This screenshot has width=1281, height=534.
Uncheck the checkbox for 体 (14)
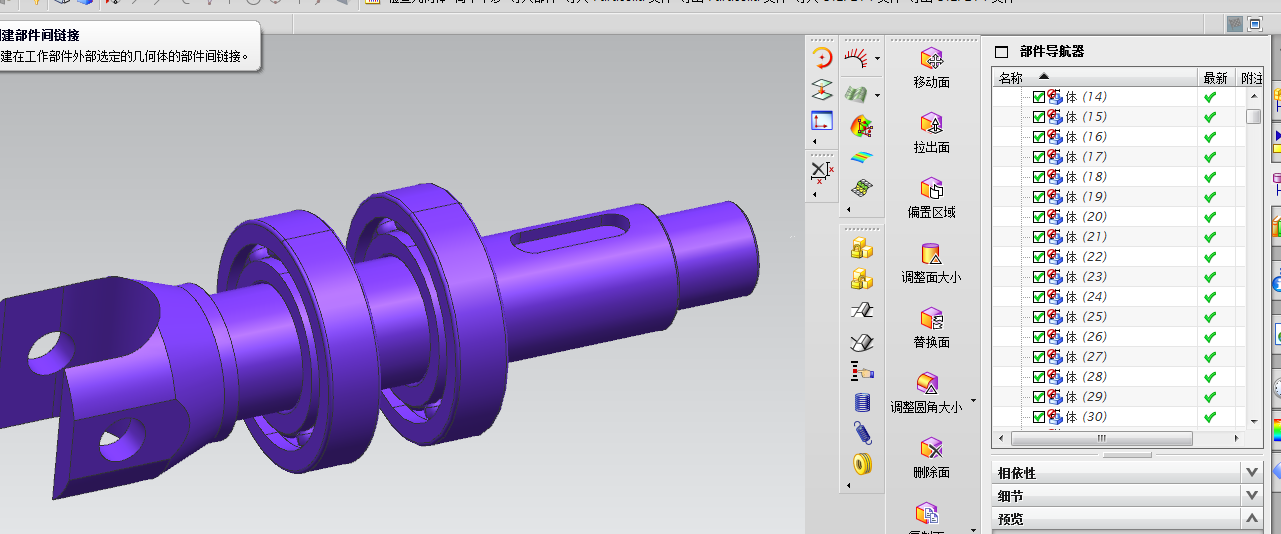tap(1039, 97)
